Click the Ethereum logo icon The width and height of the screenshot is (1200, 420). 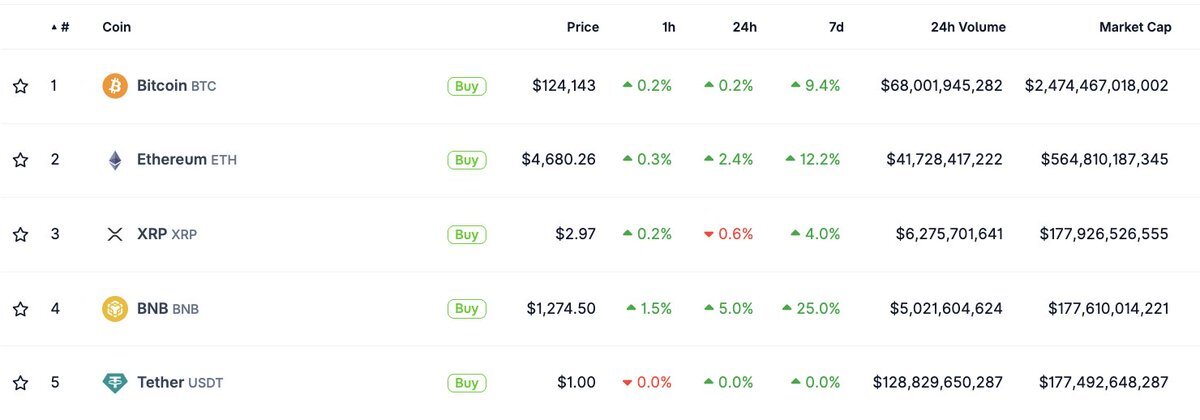115,160
